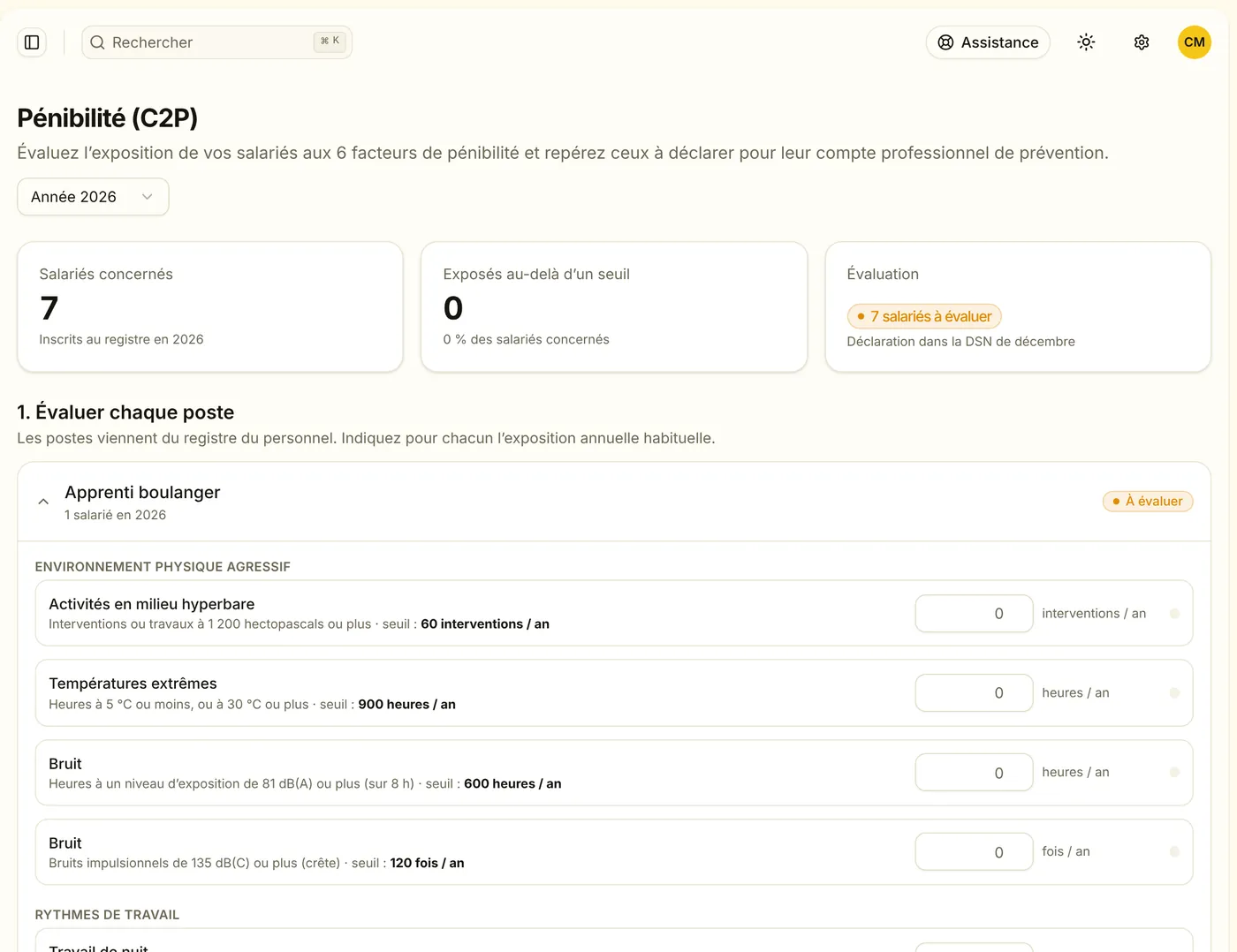Open the Année 2026 dropdown
This screenshot has width=1237, height=952.
[93, 197]
